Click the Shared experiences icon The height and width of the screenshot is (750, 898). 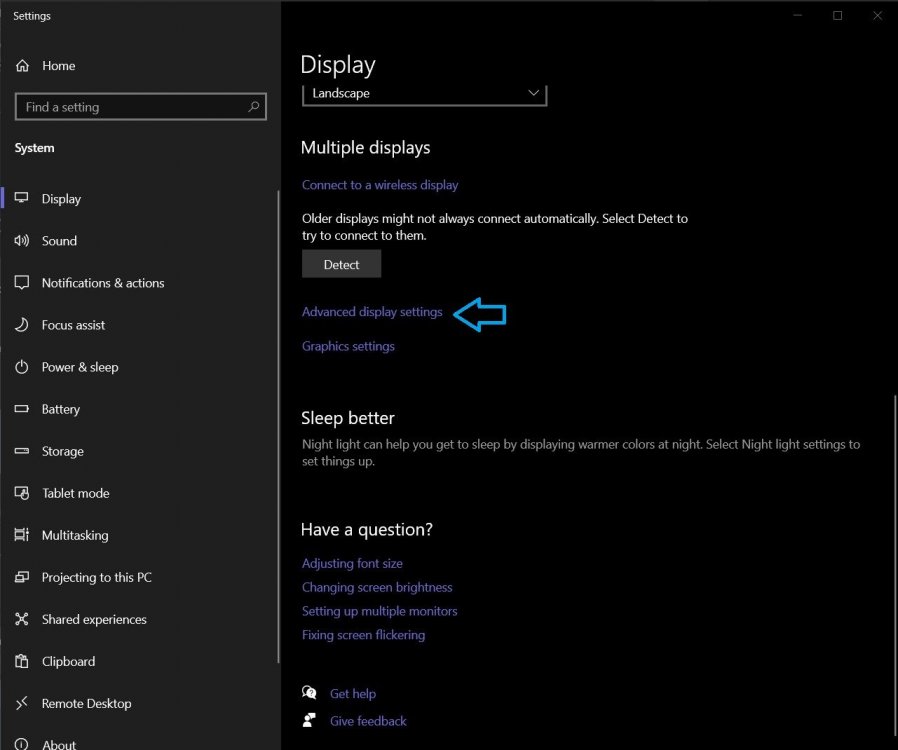click(22, 619)
